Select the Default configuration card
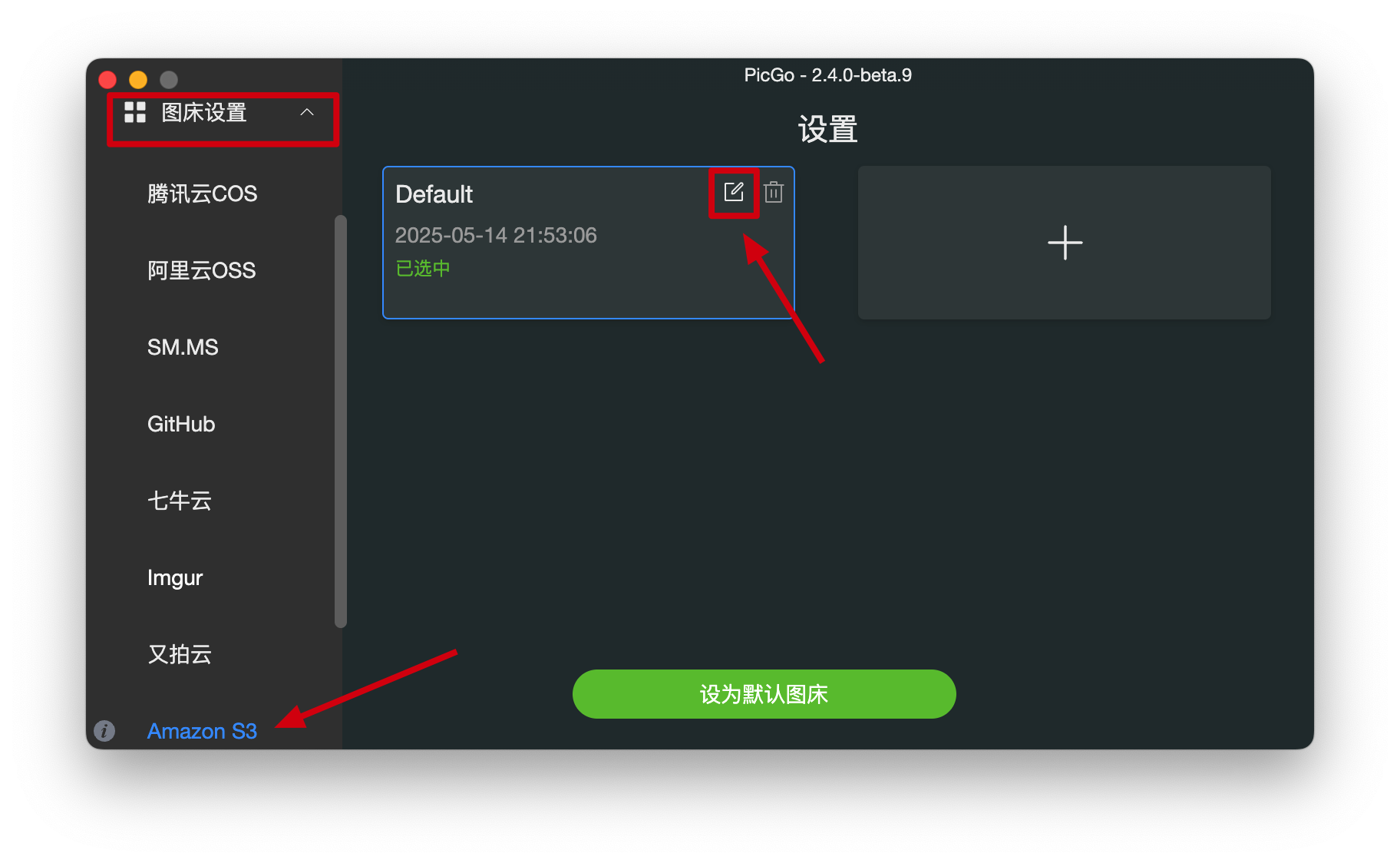1400x863 pixels. [589, 243]
